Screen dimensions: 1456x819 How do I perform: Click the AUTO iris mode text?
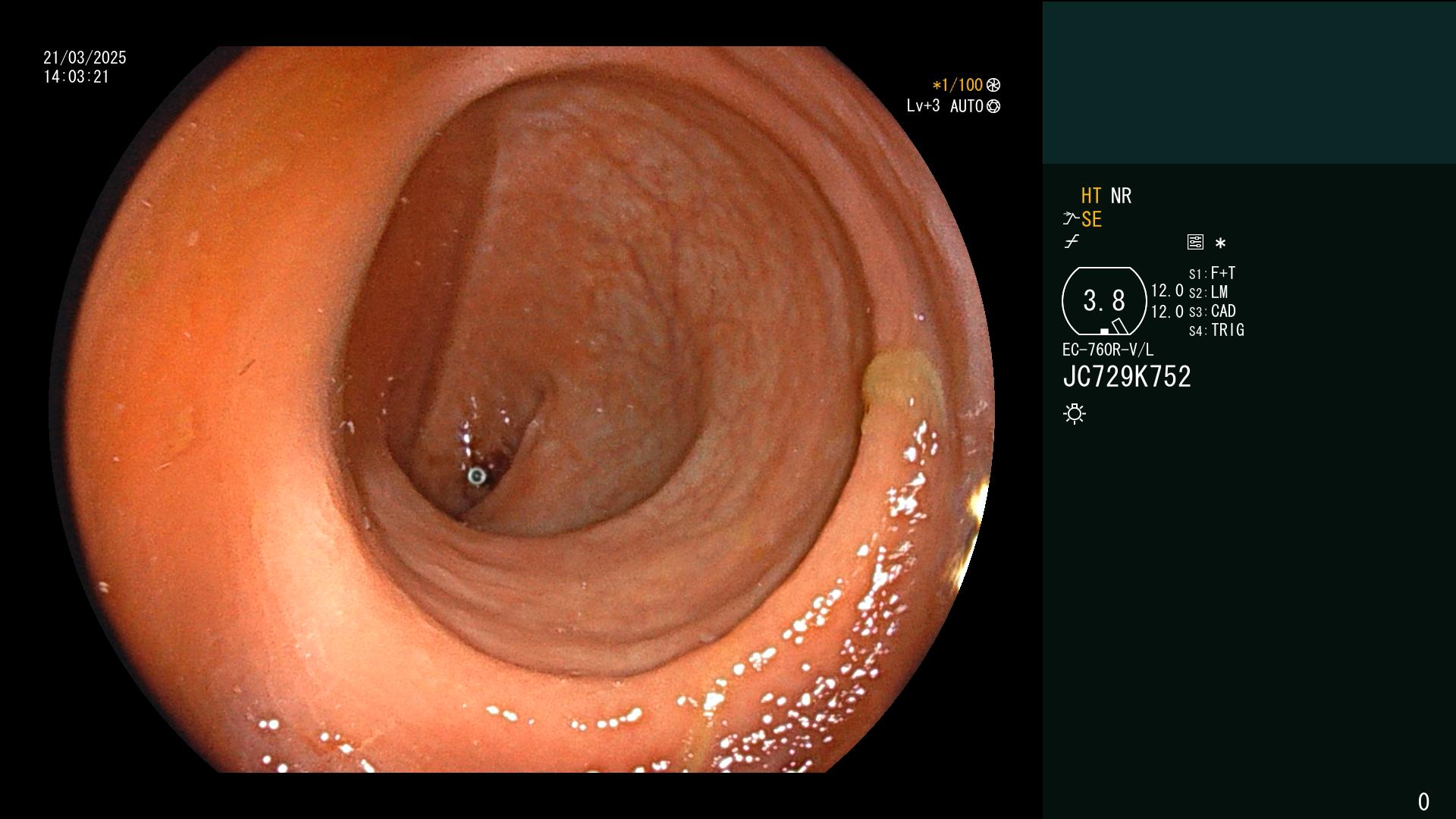(967, 106)
